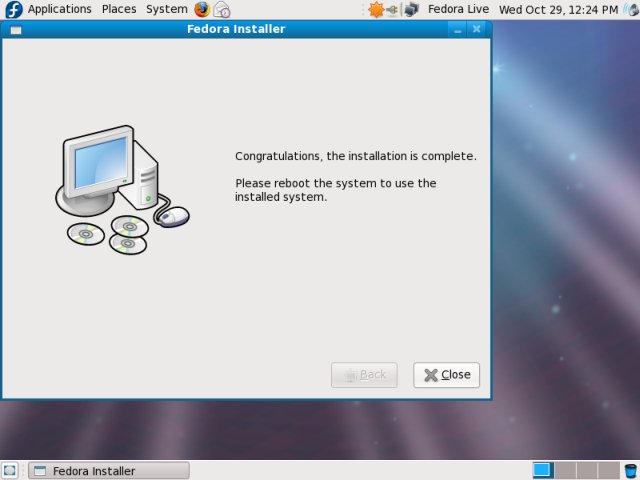Open the System menu
640x480 pixels.
click(x=167, y=9)
